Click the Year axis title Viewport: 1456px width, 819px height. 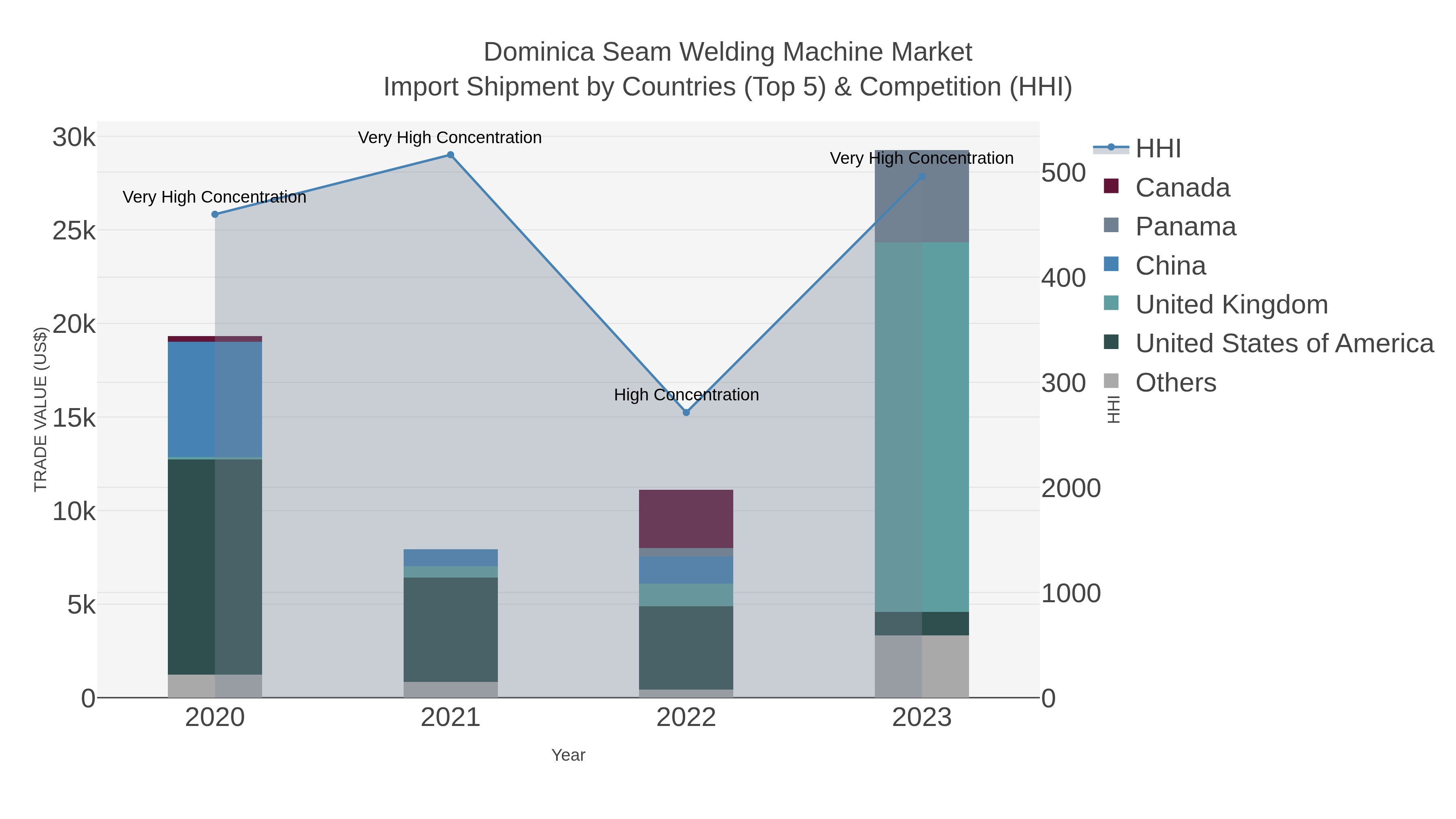tap(568, 755)
